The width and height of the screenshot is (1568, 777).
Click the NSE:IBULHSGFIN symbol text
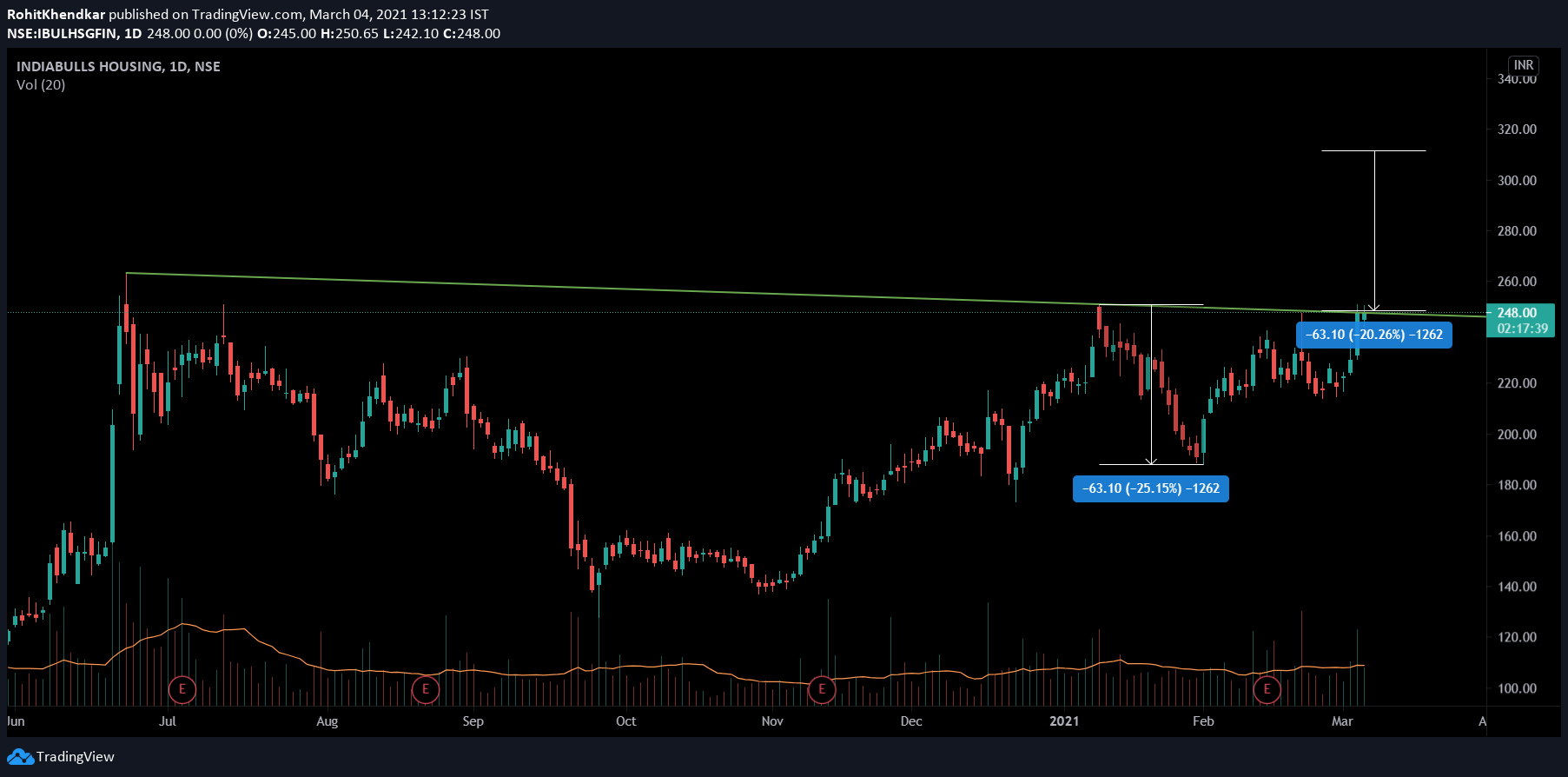coord(63,33)
